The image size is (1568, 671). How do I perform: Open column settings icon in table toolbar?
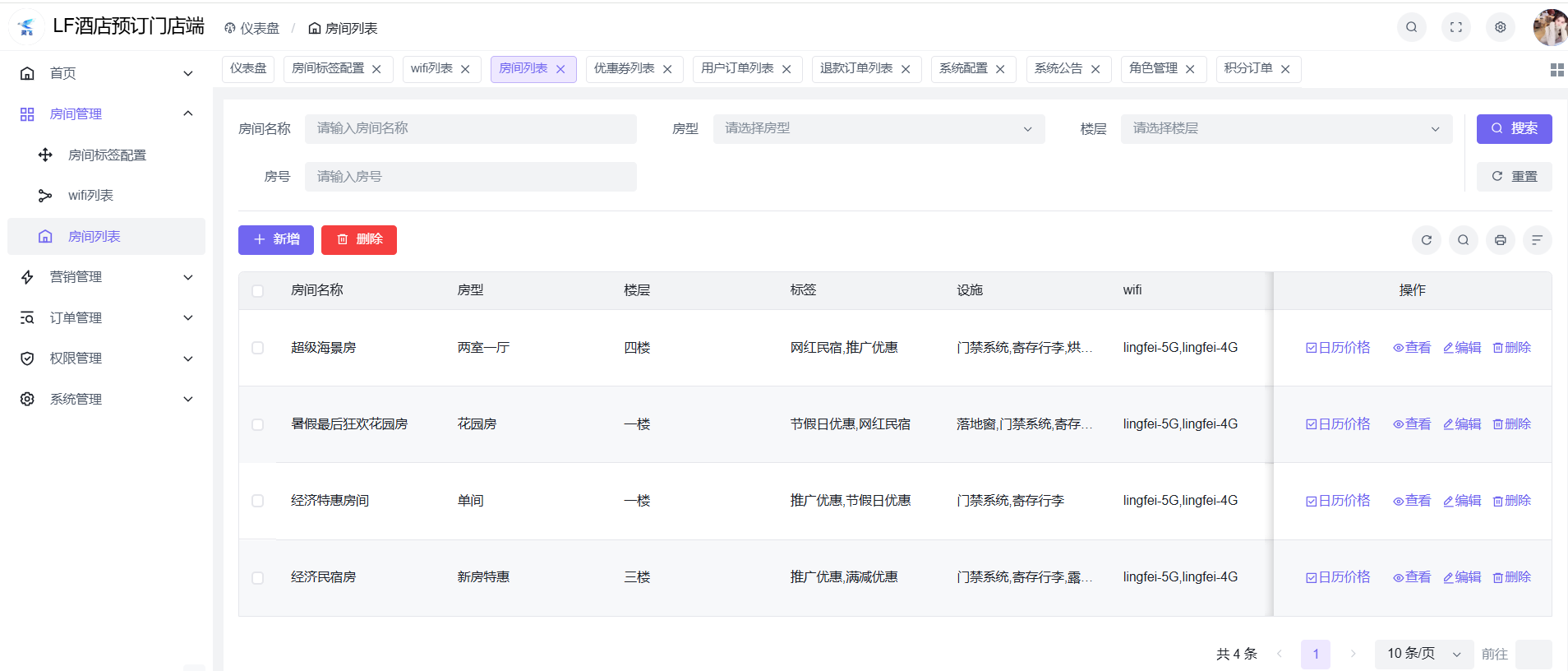[x=1537, y=240]
